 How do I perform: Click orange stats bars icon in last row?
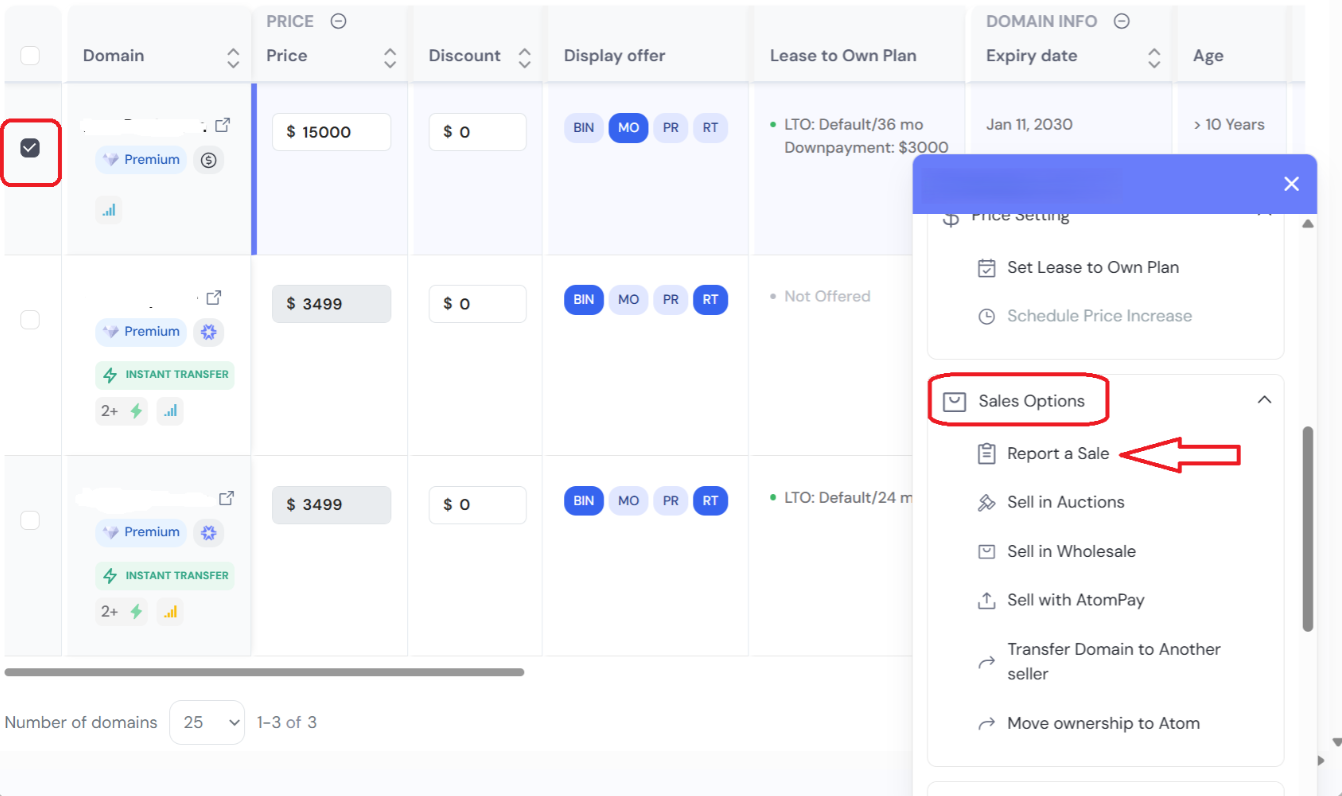(x=170, y=611)
